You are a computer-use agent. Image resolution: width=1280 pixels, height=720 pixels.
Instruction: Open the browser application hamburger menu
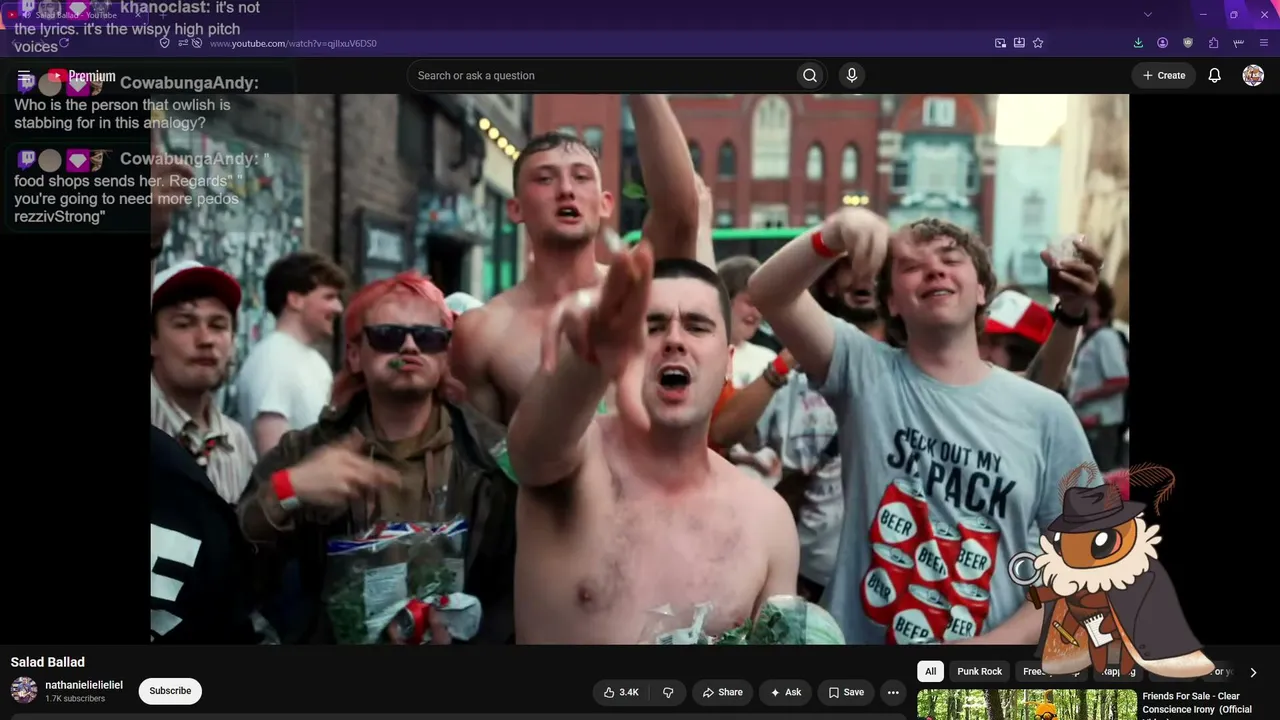tap(1264, 43)
